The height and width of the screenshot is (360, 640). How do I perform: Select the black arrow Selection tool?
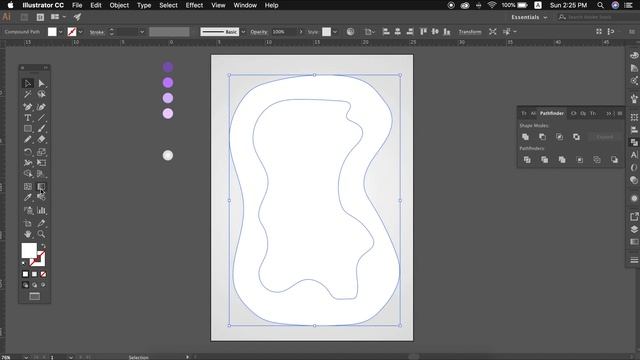pyautogui.click(x=28, y=84)
